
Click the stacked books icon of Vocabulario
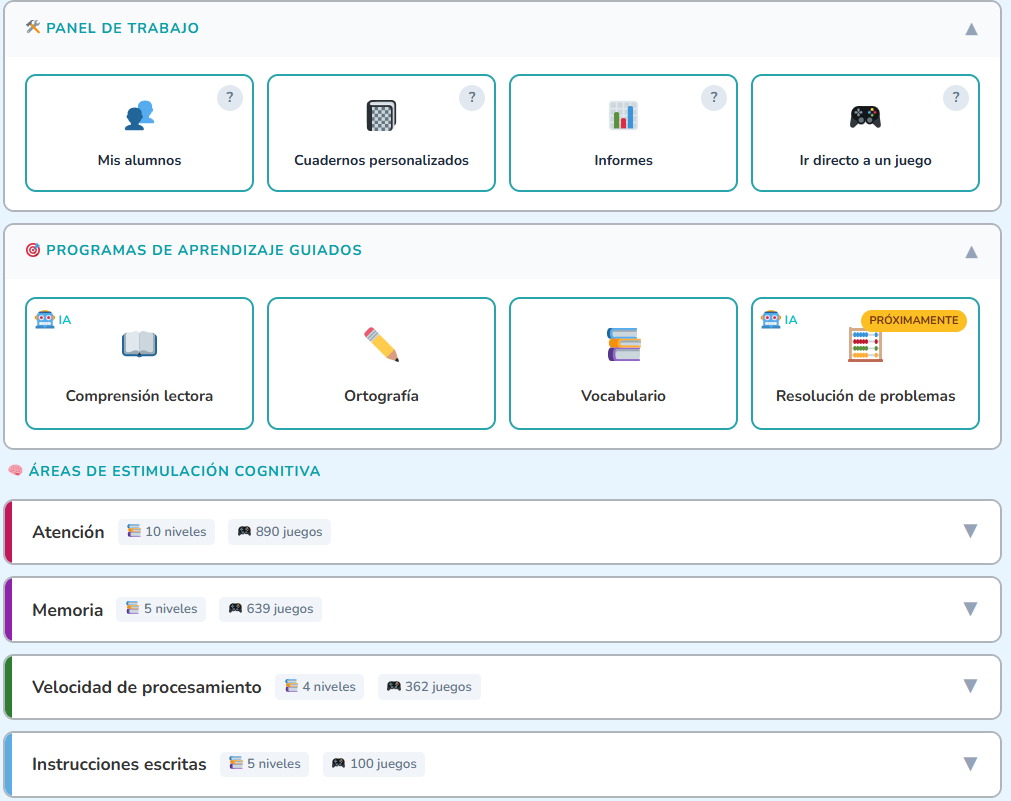click(x=623, y=344)
